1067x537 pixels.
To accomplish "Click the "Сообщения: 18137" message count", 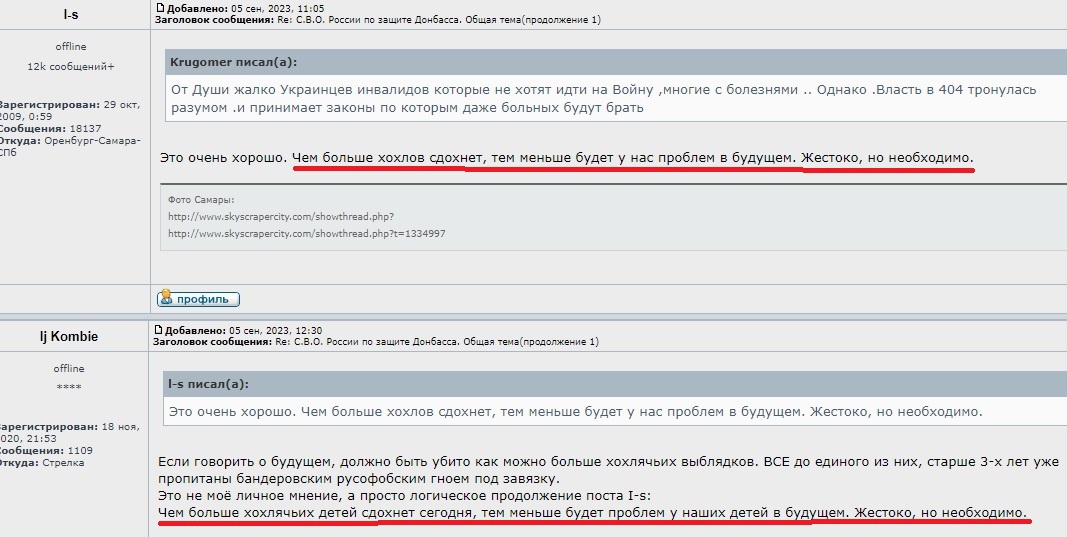I will [x=50, y=129].
